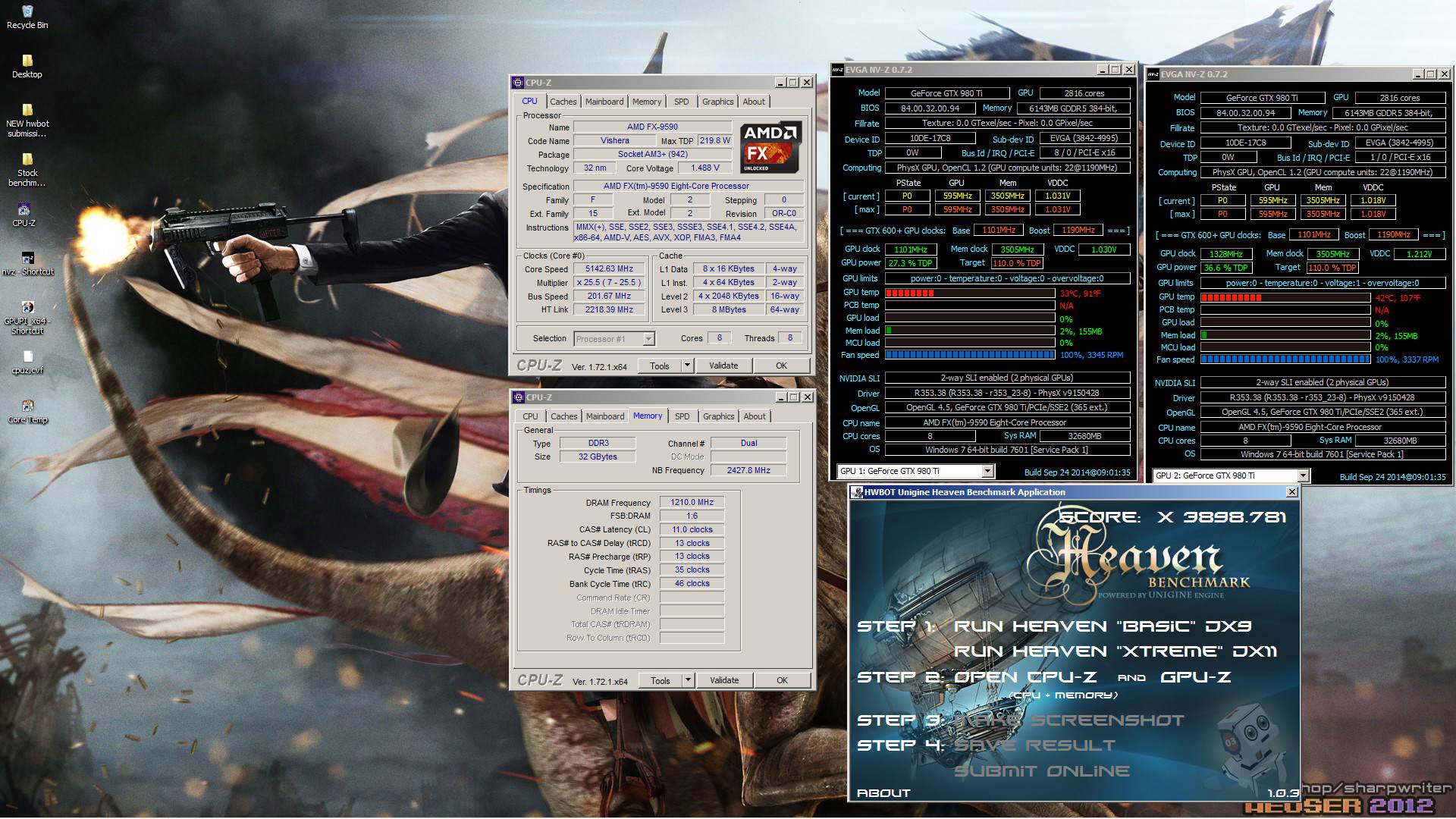
Task: Expand Tools dropdown arrow in lower CPU-Z
Action: click(688, 680)
